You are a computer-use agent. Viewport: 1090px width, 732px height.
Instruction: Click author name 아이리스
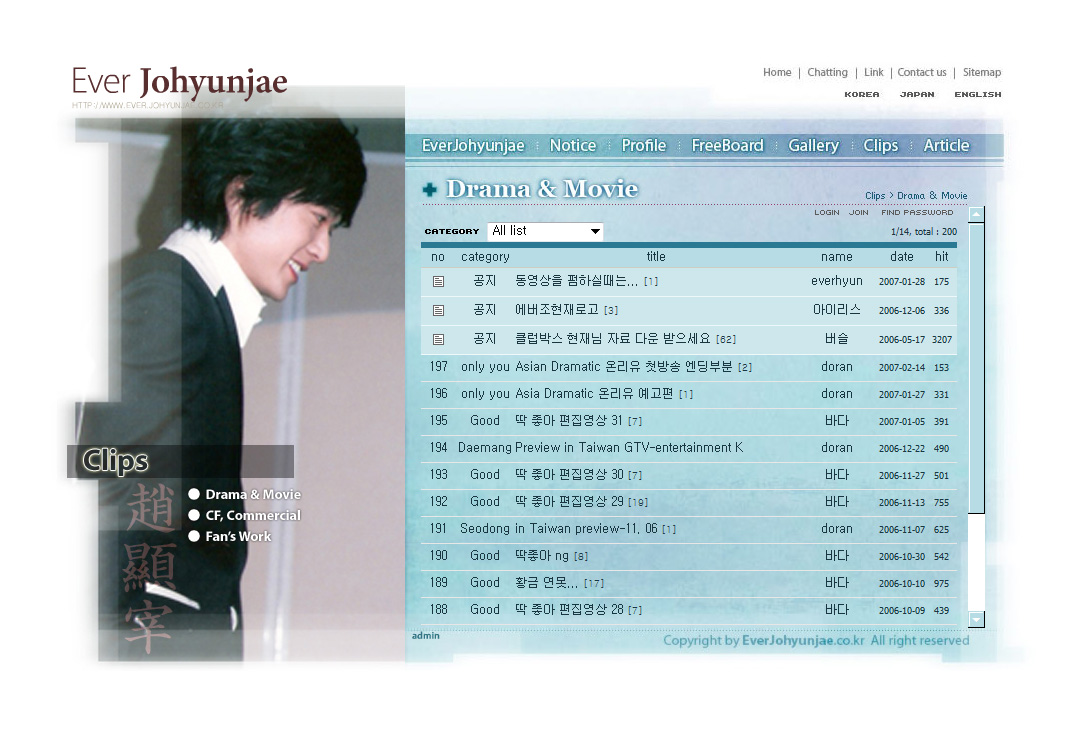[837, 309]
